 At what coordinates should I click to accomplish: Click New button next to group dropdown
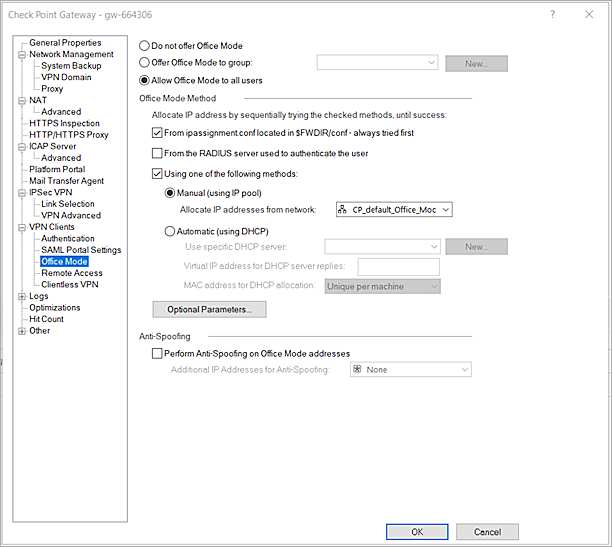(477, 63)
